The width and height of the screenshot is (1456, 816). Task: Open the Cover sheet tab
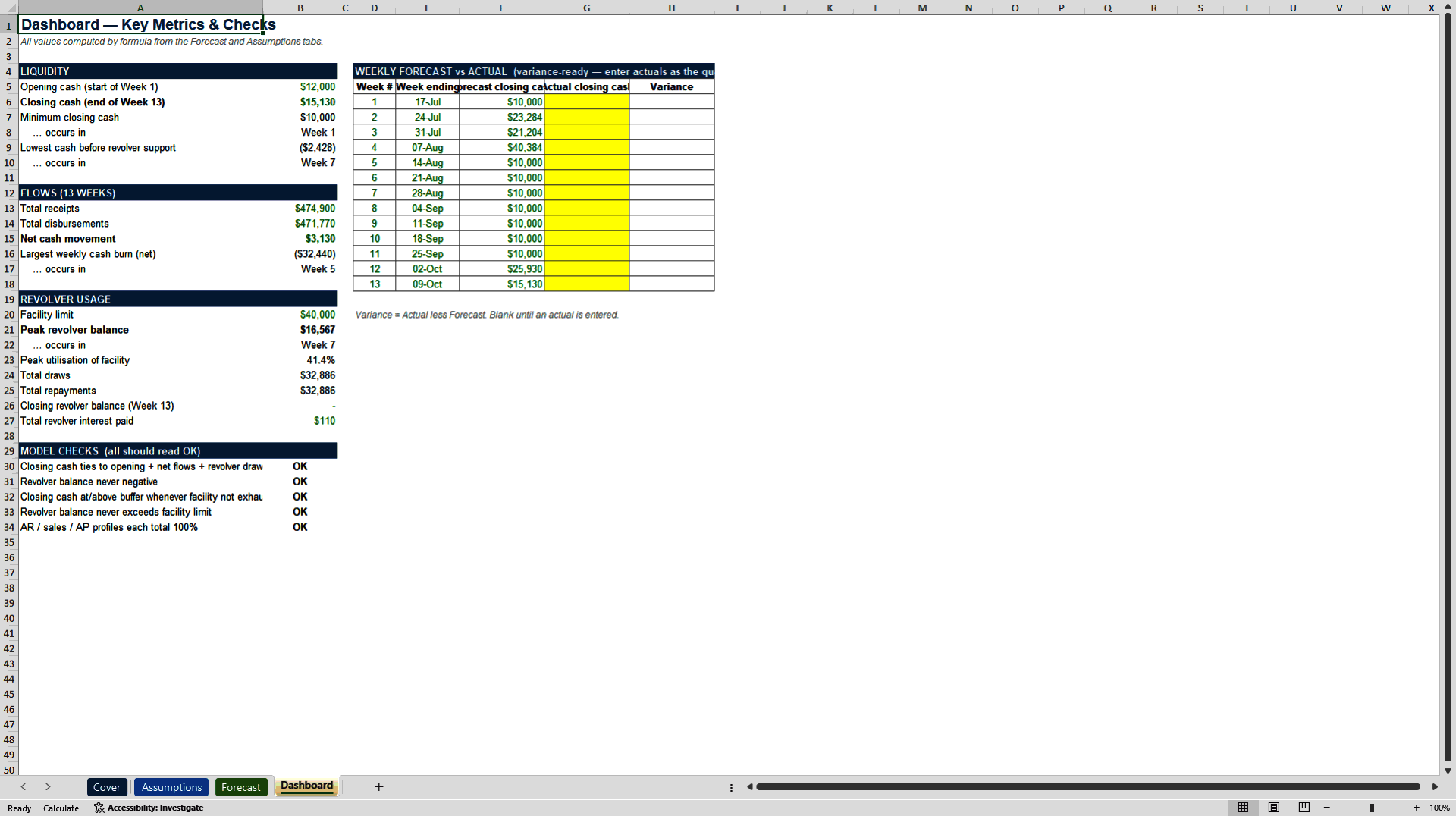pyautogui.click(x=107, y=787)
